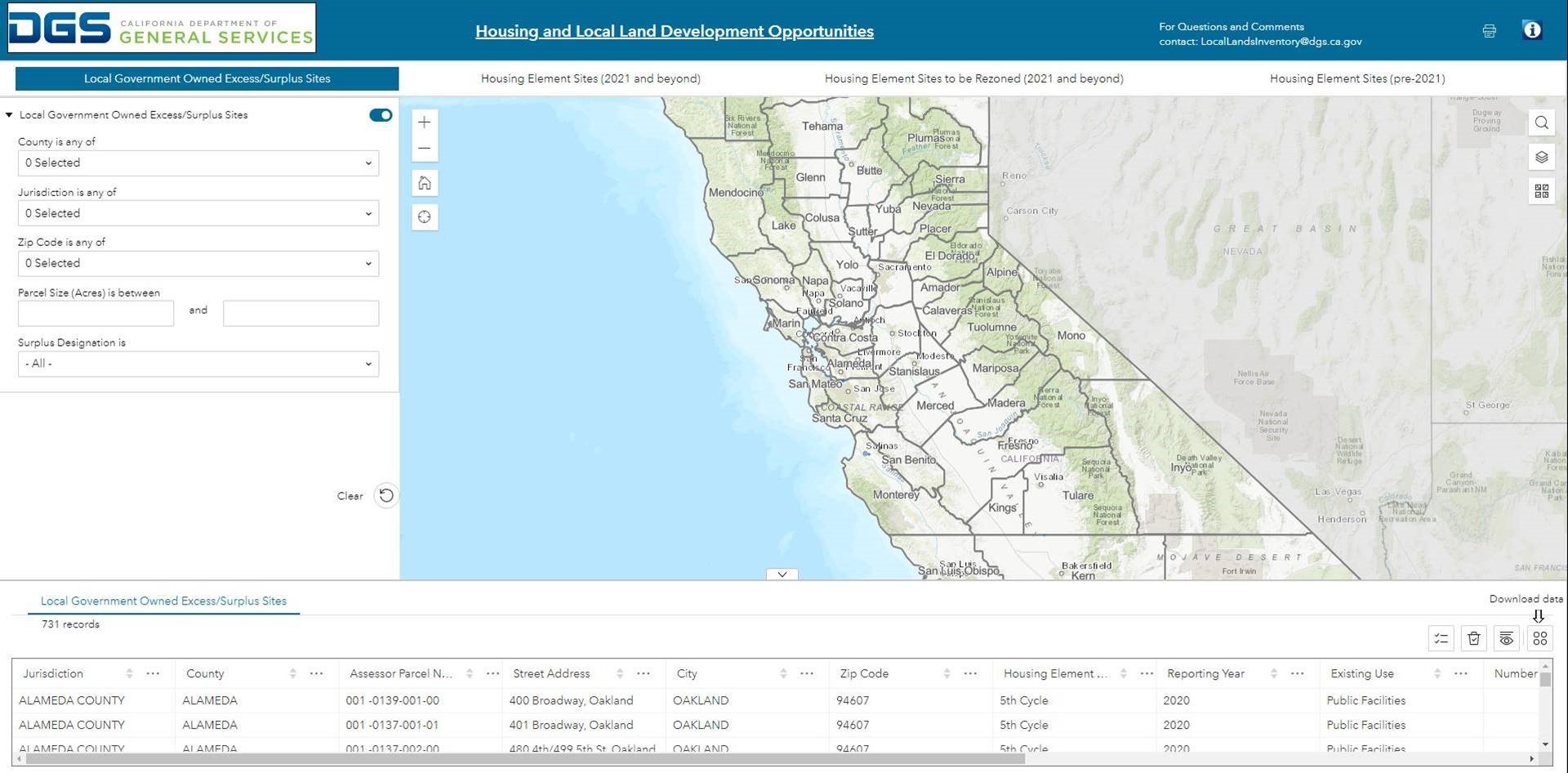This screenshot has width=1568, height=773.
Task: Open the map layers list
Action: (1542, 157)
